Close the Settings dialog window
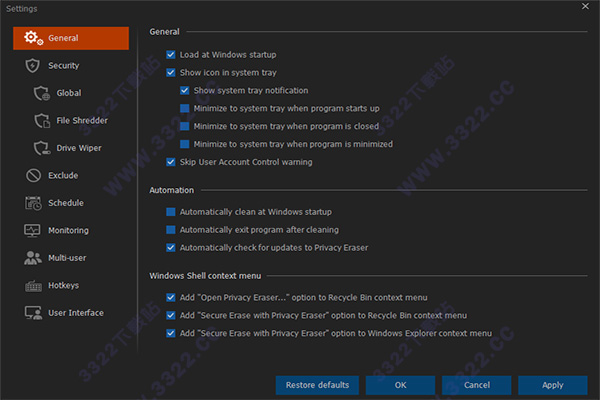The height and width of the screenshot is (400, 600). [585, 7]
